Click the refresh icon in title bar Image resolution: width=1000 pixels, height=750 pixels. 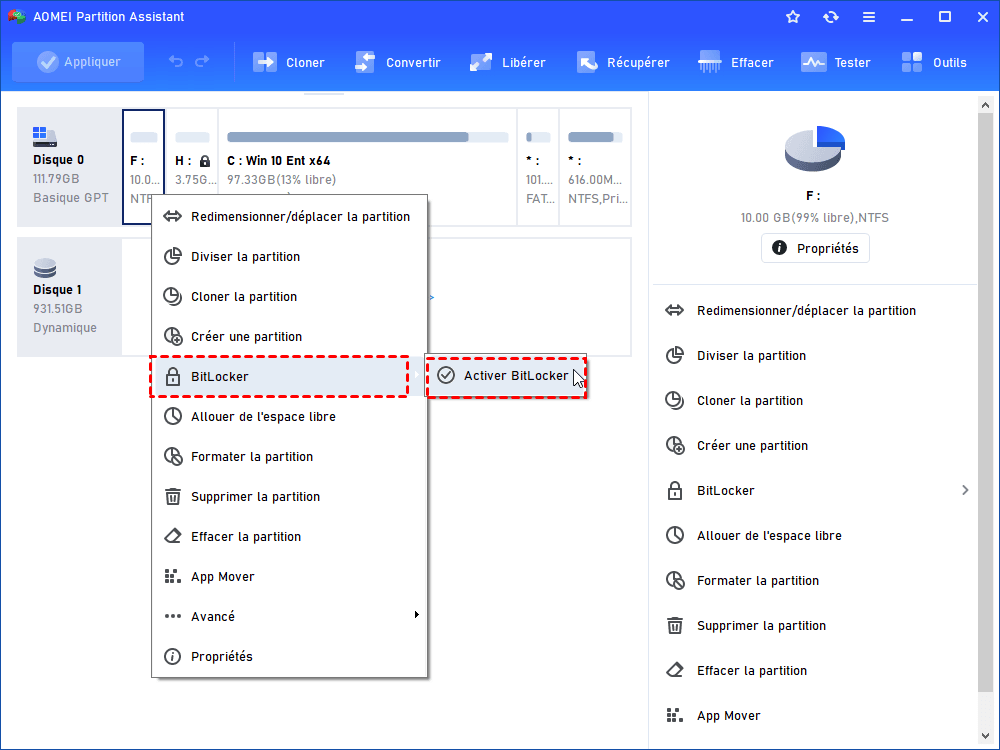830,17
